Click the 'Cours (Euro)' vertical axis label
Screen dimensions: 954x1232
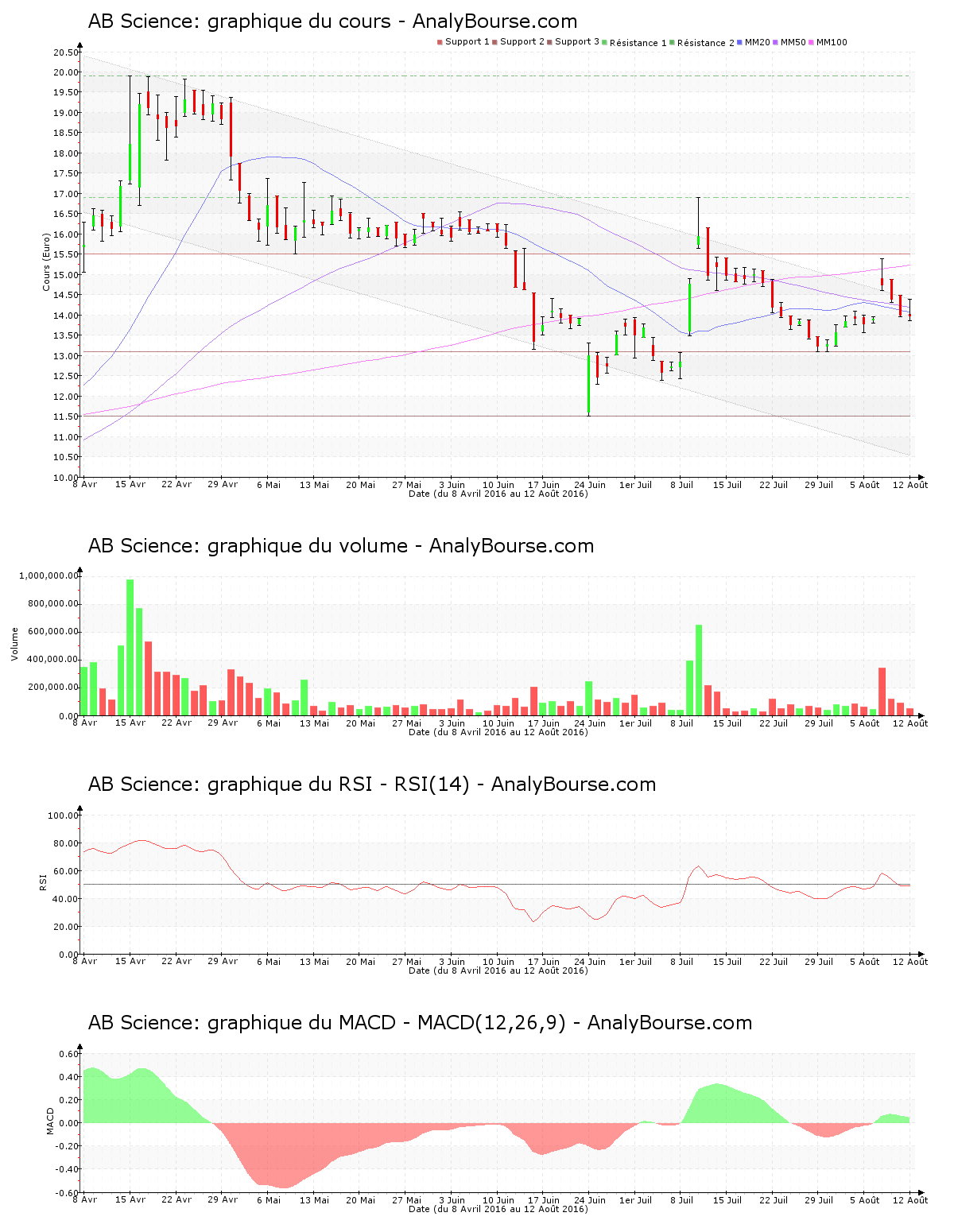click(x=47, y=261)
